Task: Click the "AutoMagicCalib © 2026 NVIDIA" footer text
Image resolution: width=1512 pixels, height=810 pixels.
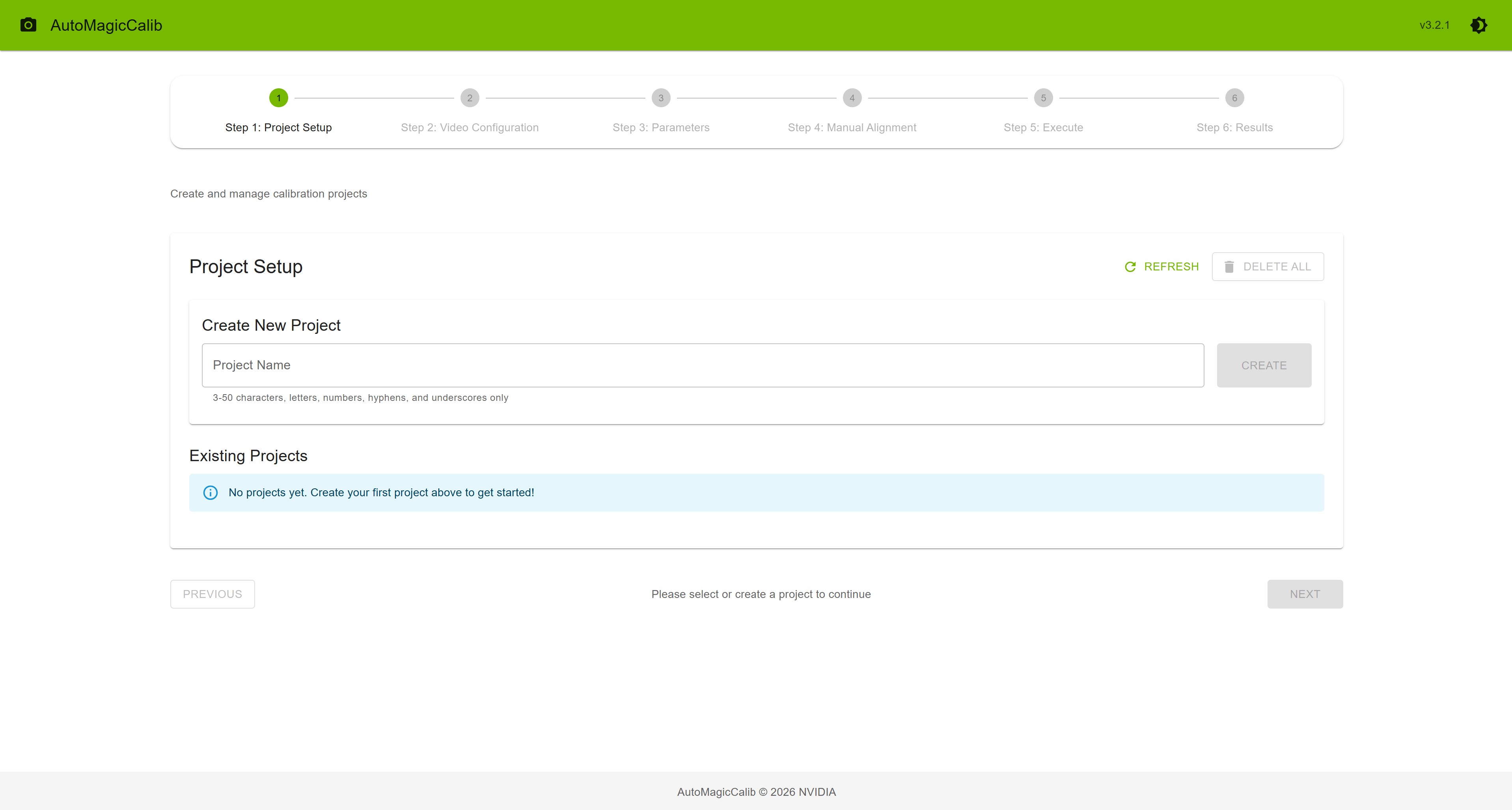Action: point(757,792)
